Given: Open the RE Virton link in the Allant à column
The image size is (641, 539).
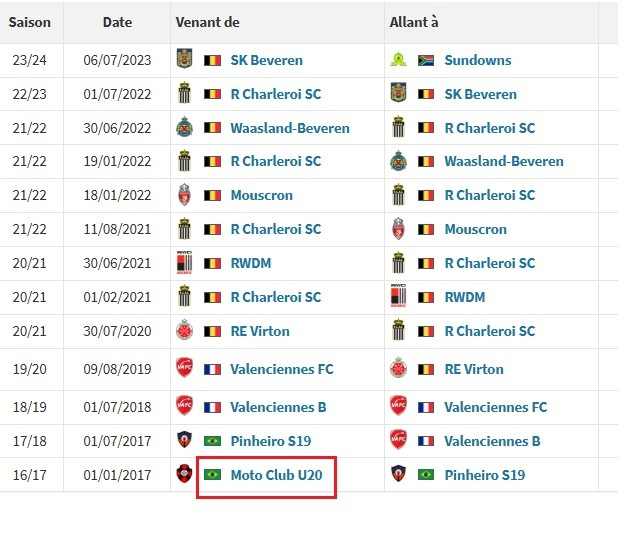Looking at the screenshot, I should pos(474,369).
